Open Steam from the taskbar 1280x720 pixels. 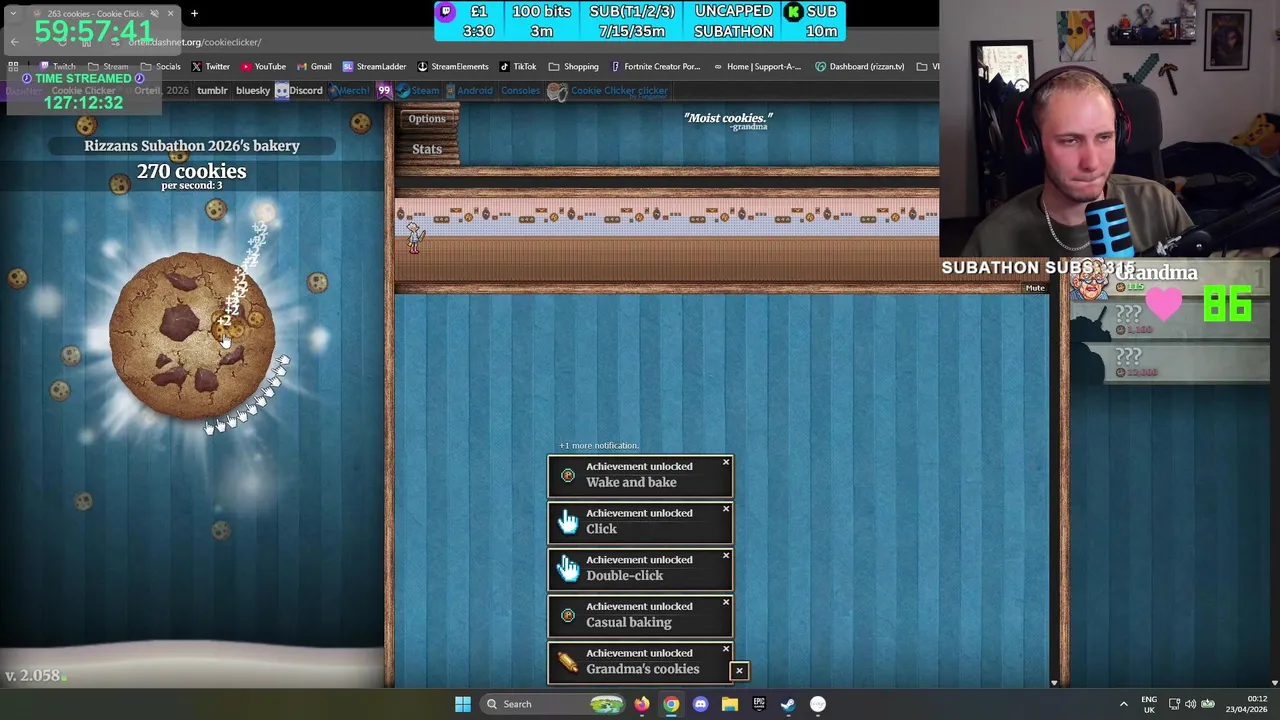tap(788, 704)
